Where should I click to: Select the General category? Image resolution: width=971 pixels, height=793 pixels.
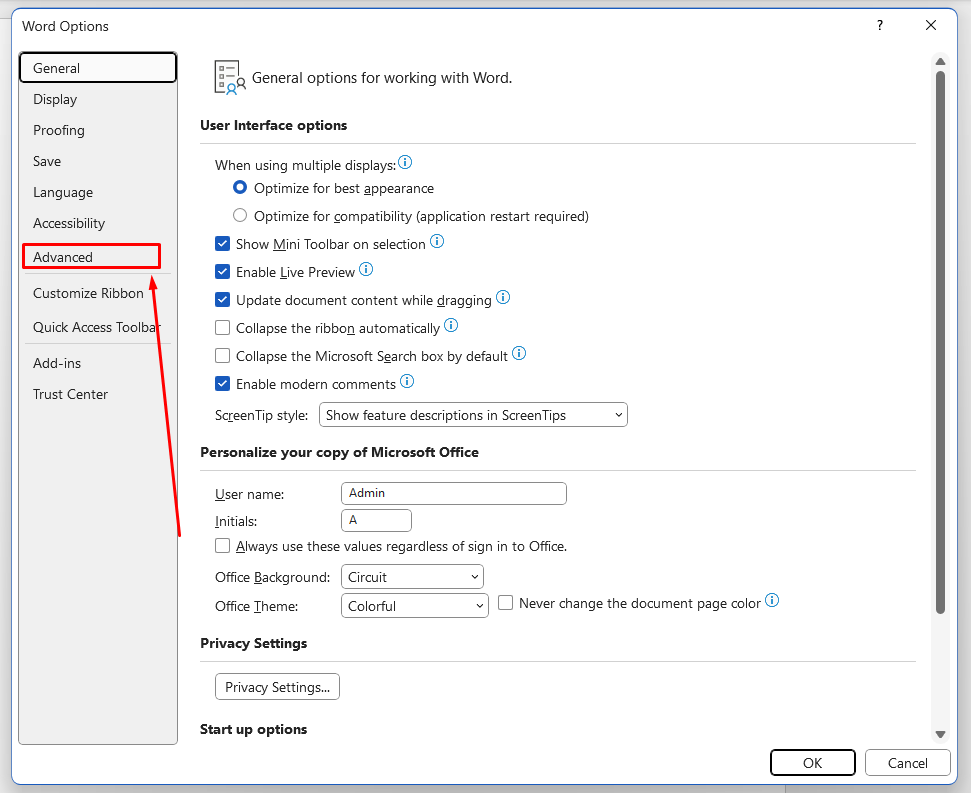[x=98, y=68]
